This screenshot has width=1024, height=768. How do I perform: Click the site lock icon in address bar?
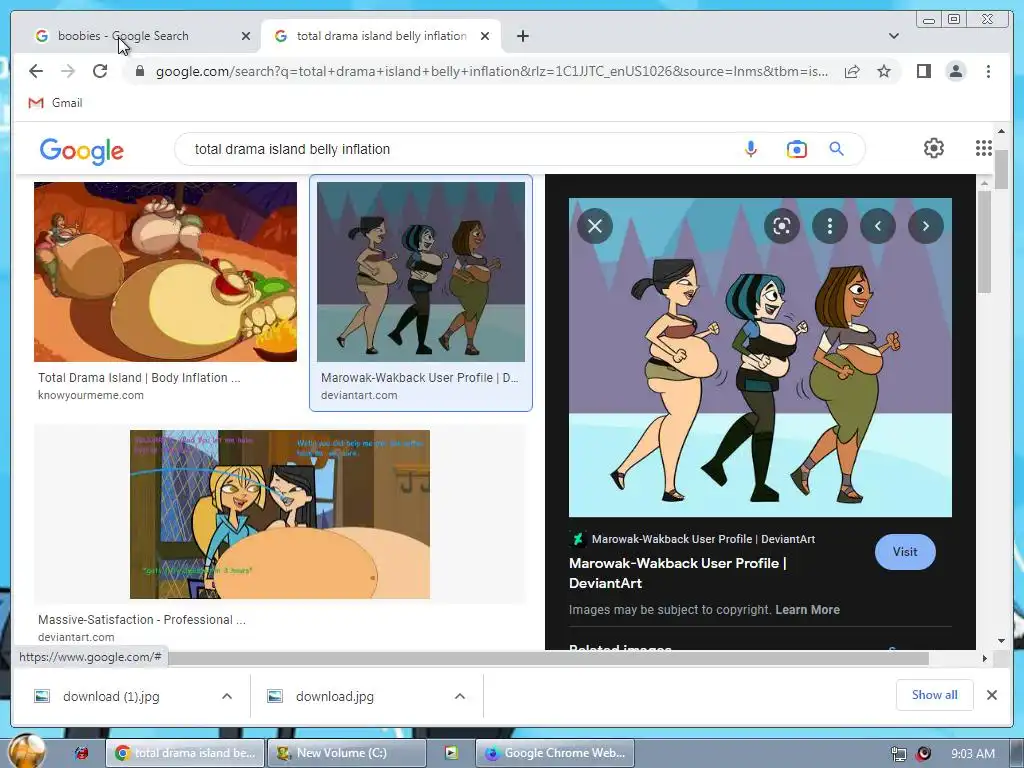coord(140,71)
